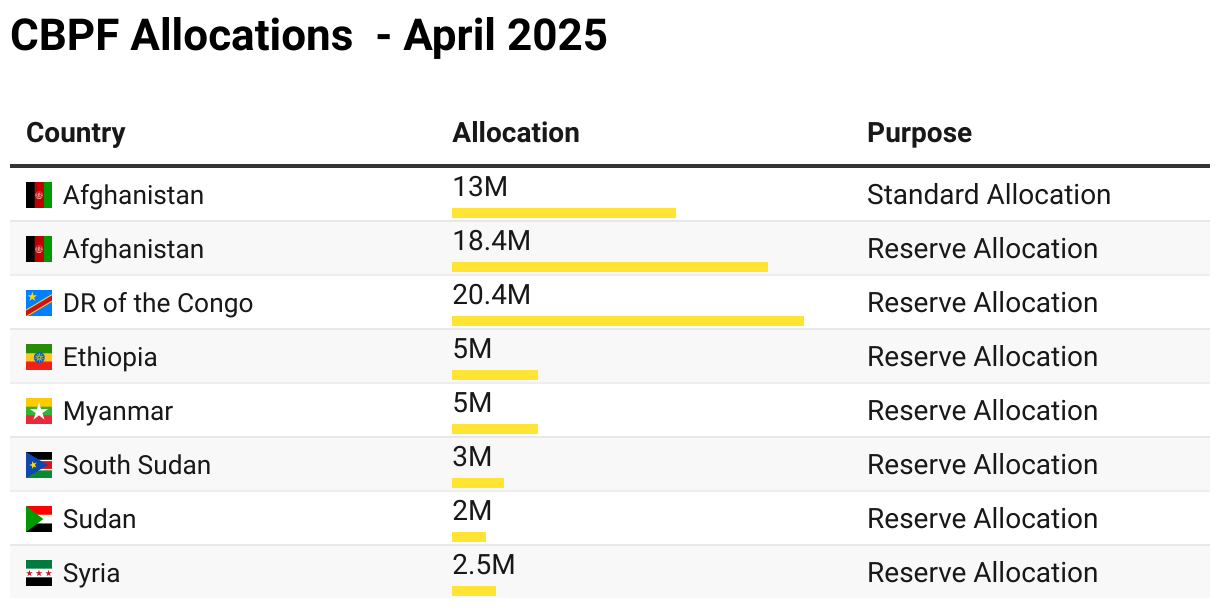Click the Standard Allocation purpose text

click(x=988, y=195)
